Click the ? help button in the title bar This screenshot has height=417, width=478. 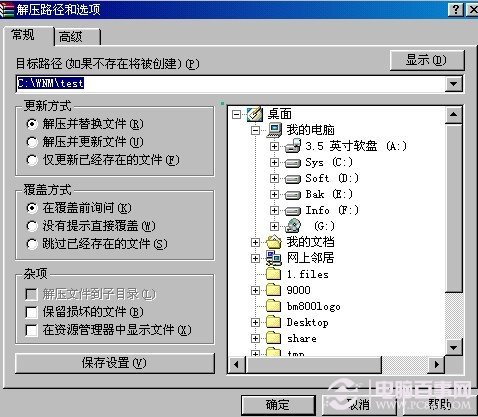click(456, 9)
